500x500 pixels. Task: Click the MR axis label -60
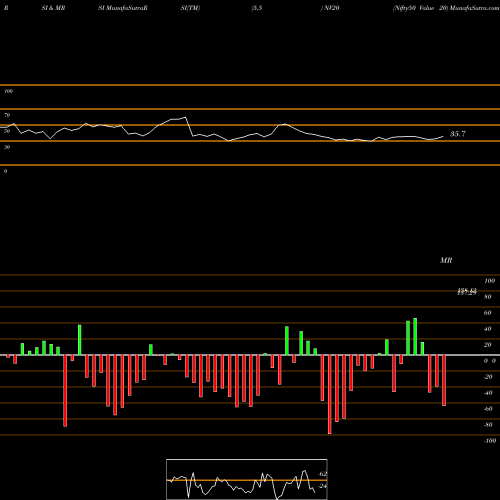[488, 409]
